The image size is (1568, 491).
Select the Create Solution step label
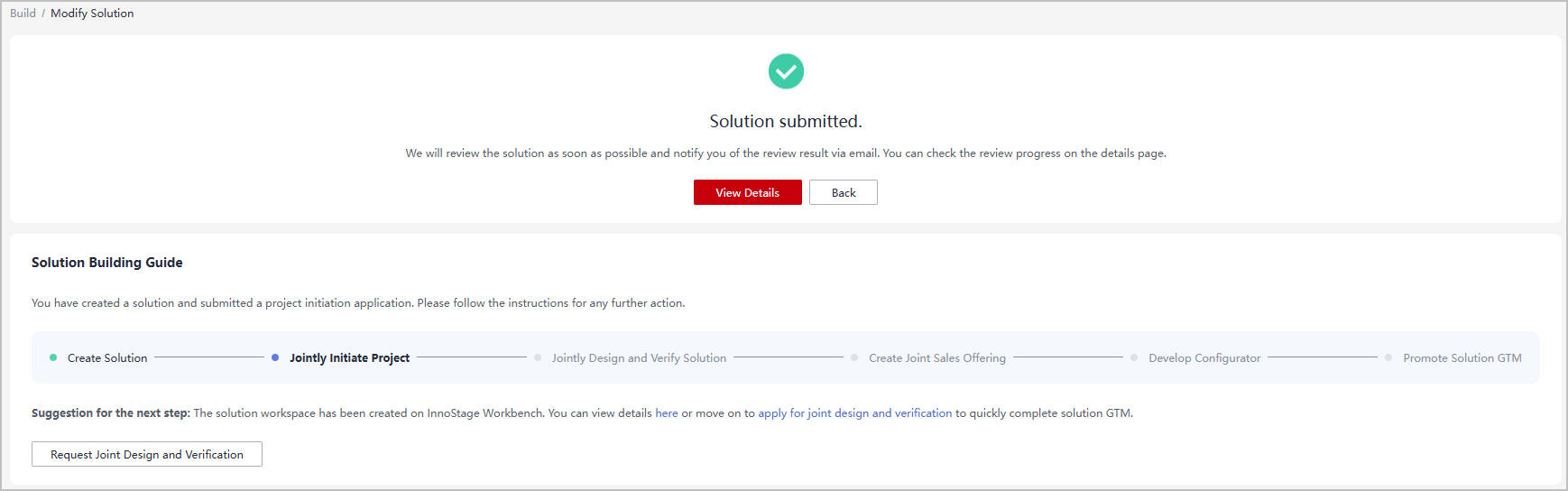[x=107, y=358]
